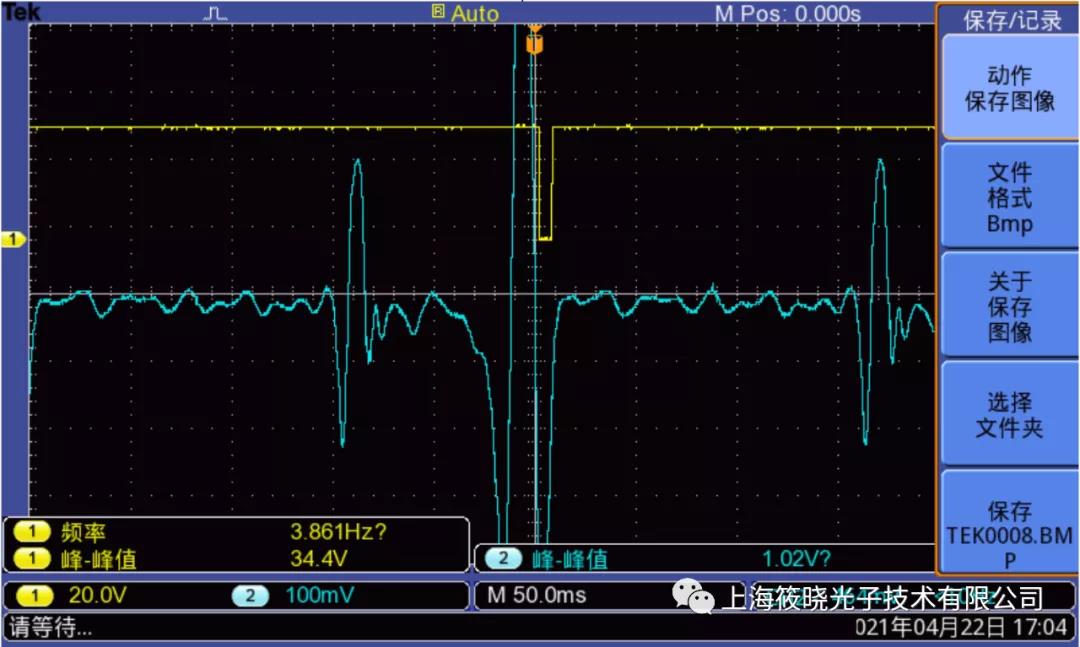Viewport: 1080px width, 647px height.
Task: Select the Auto trigger mode indicator
Action: click(466, 13)
